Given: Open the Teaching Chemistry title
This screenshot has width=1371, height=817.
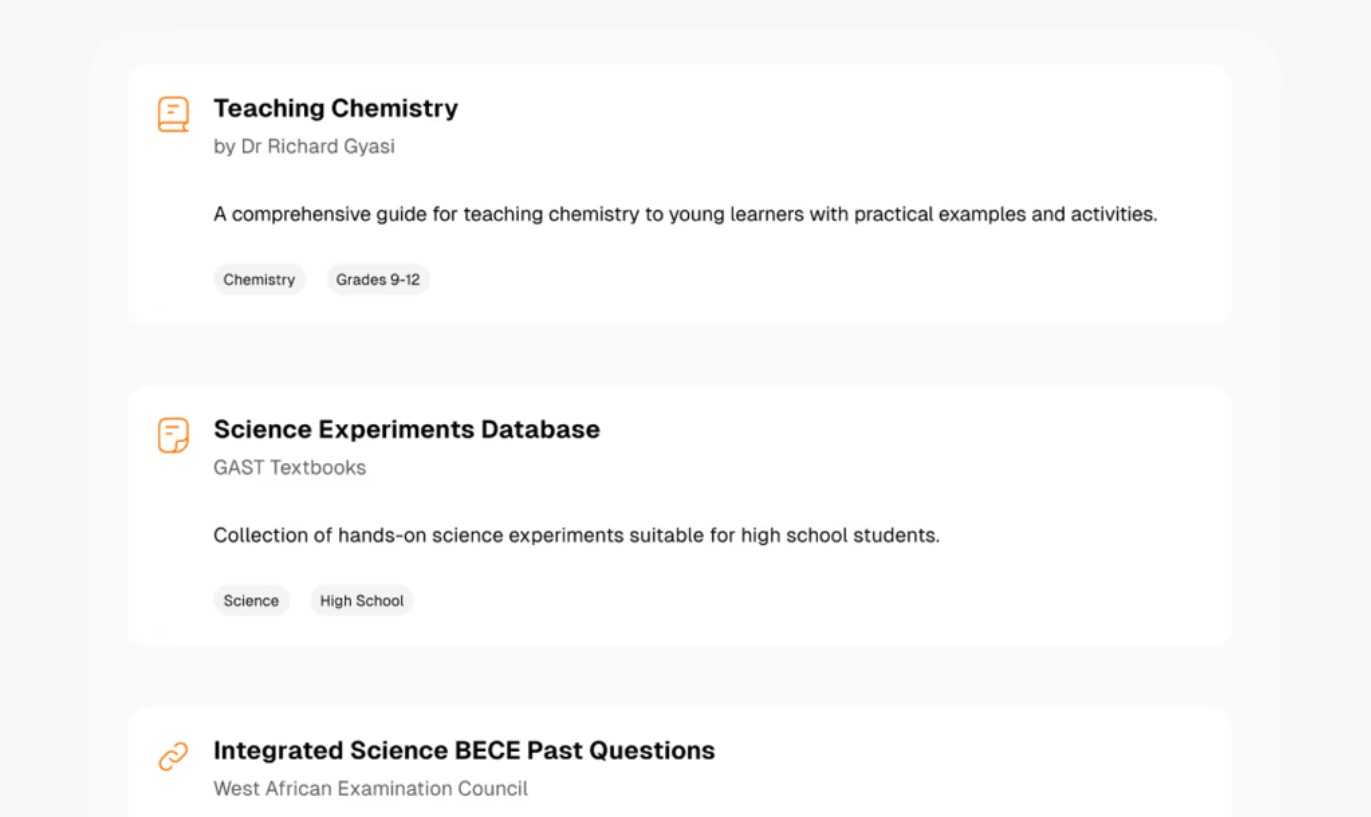Looking at the screenshot, I should (x=335, y=108).
